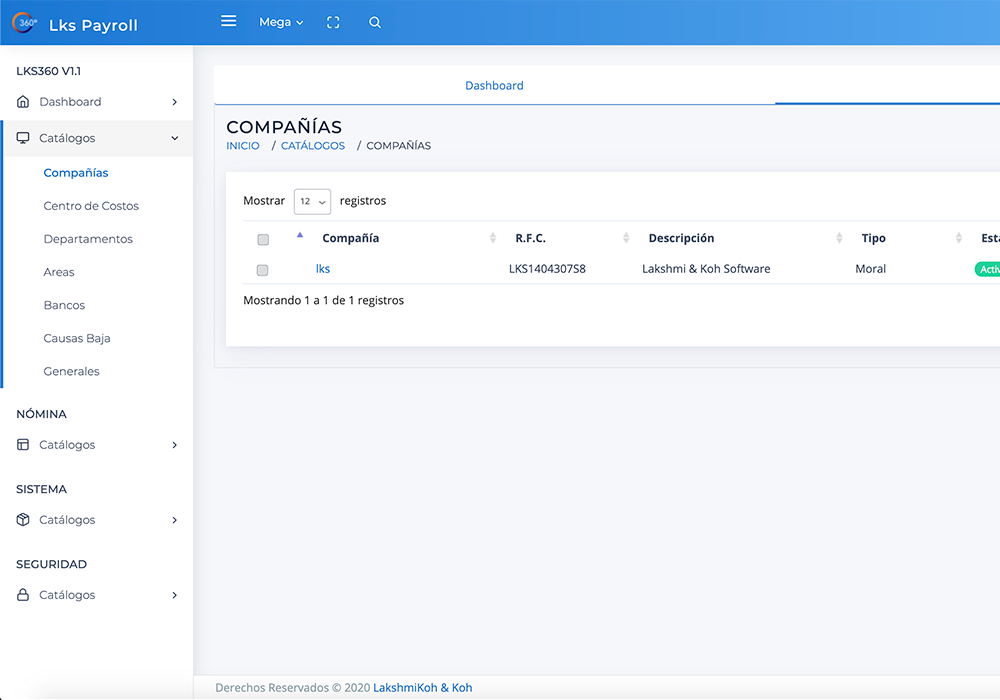Click the INICIO breadcrumb link
Viewport: 1000px width, 700px height.
point(243,146)
